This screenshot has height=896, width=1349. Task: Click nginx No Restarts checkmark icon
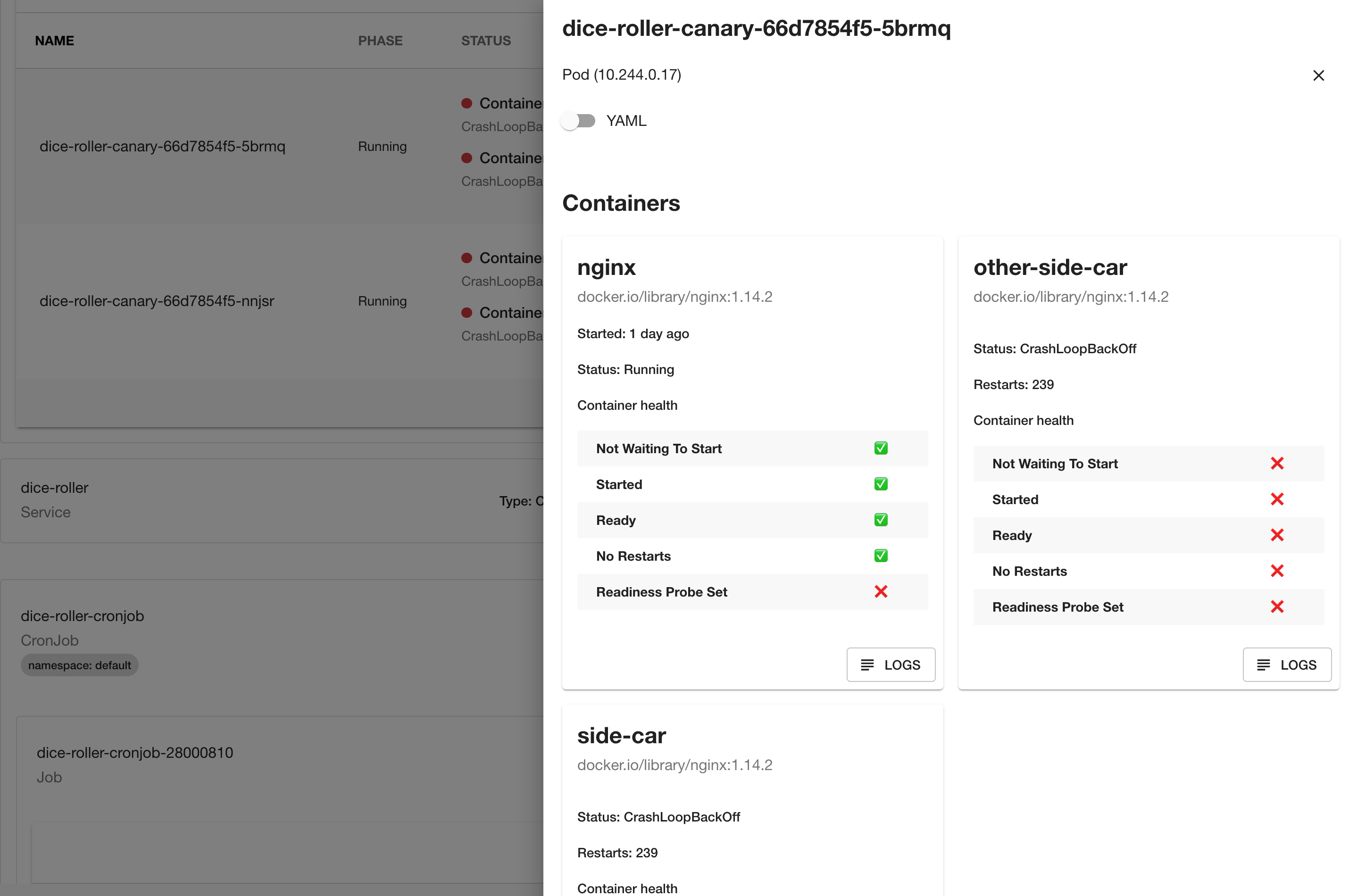coord(881,556)
